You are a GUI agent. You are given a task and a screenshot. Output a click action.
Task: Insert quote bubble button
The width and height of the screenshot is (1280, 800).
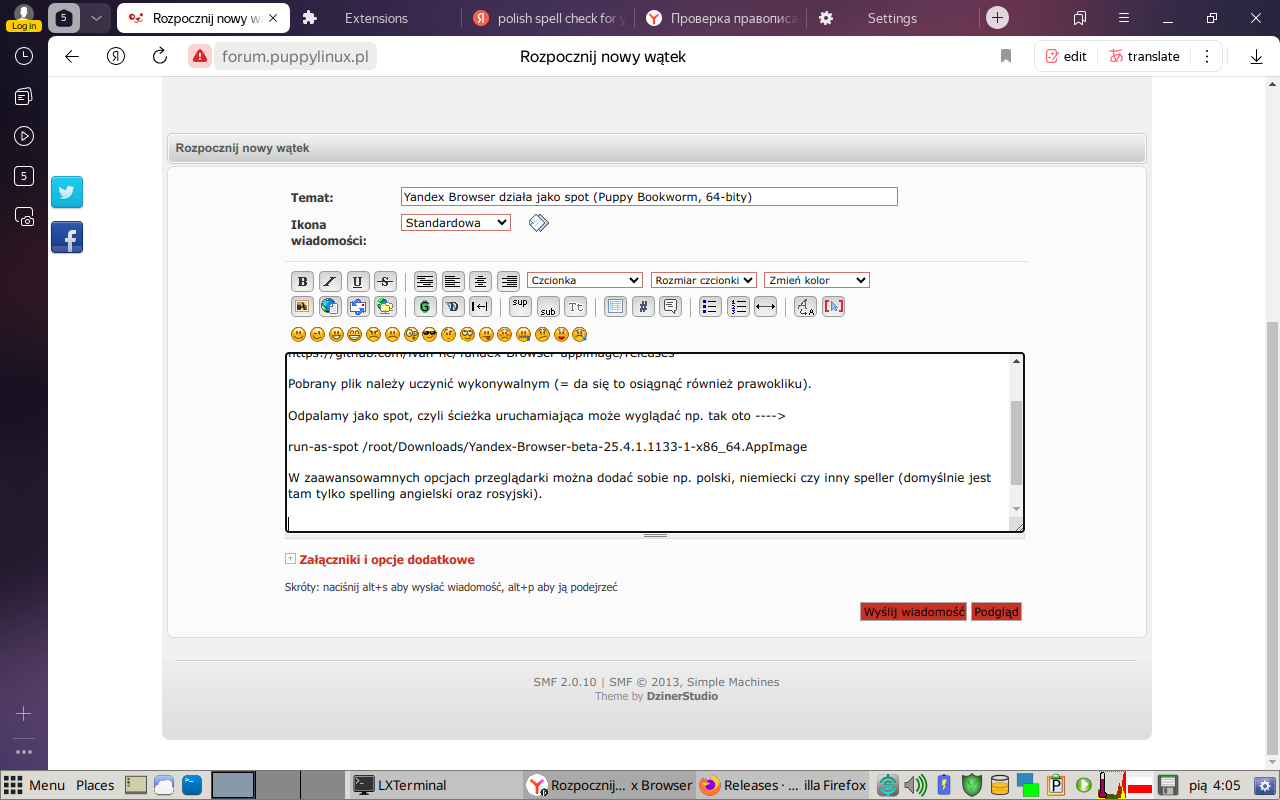click(x=671, y=307)
